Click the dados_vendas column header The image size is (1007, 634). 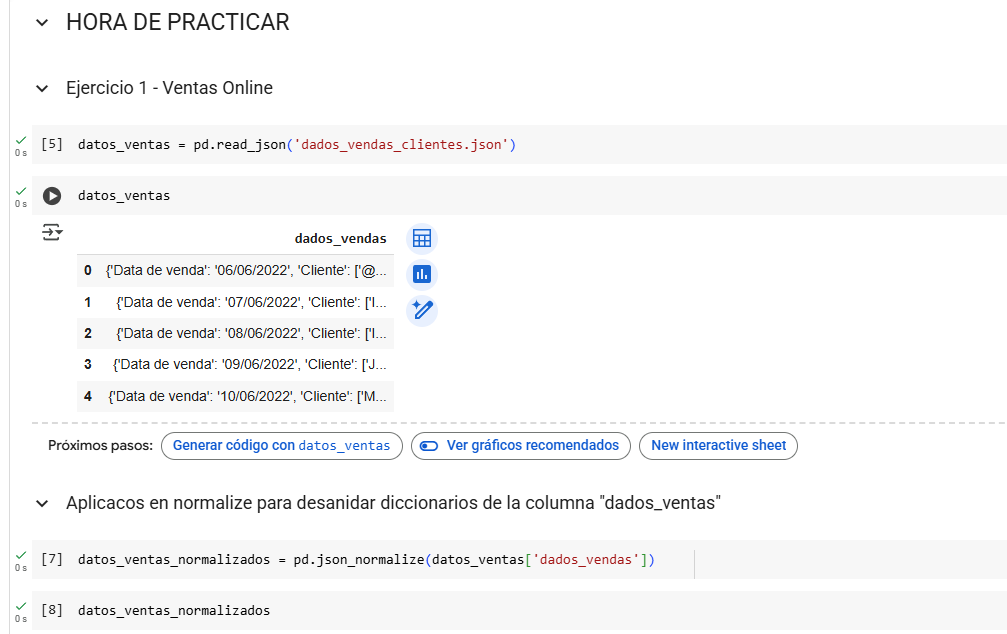(x=340, y=238)
